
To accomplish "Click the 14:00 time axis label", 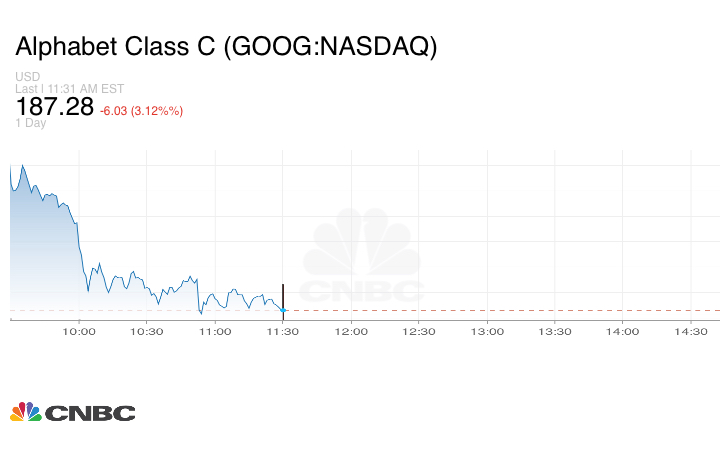I will (x=623, y=331).
